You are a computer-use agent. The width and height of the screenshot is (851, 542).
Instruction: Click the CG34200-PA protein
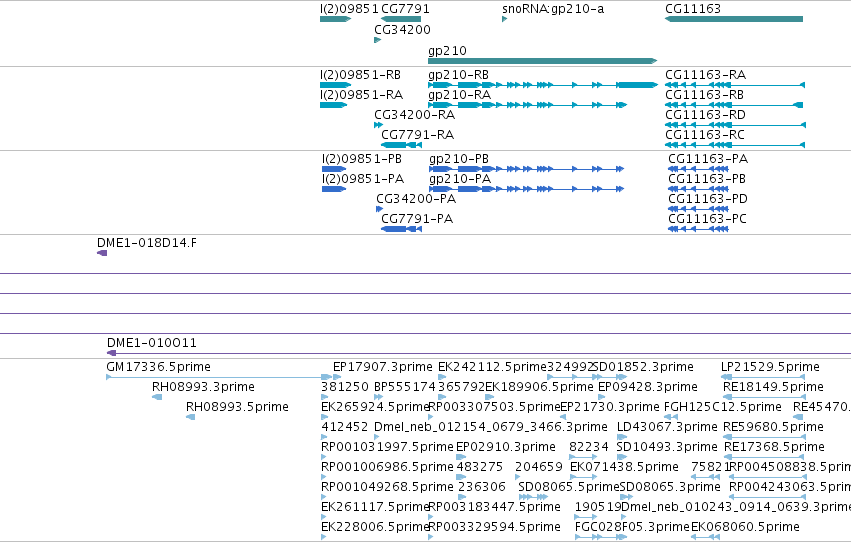point(379,209)
